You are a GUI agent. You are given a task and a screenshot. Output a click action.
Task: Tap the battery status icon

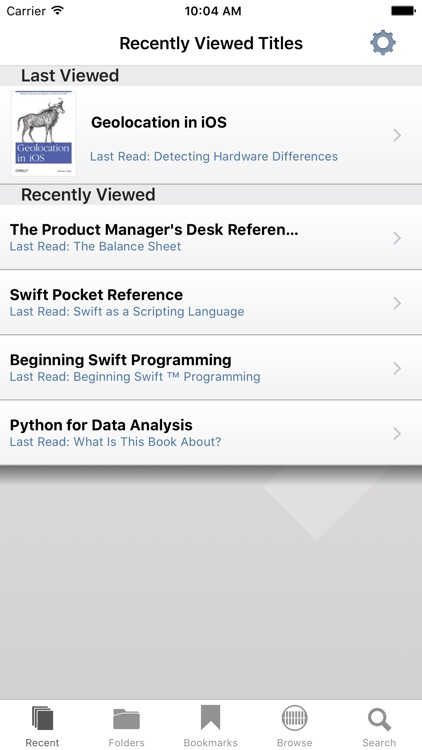coord(403,11)
